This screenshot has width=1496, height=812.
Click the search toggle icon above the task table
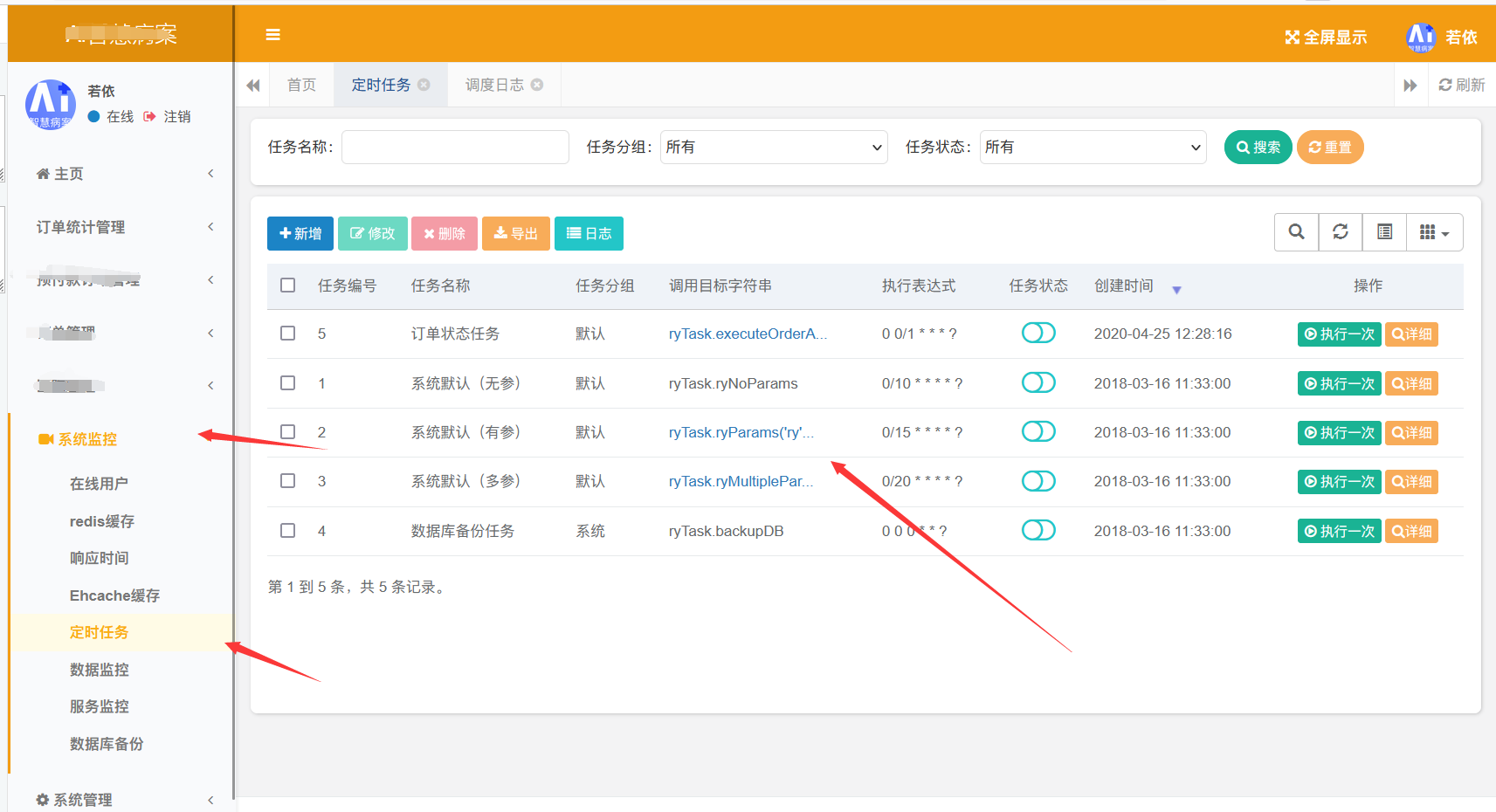[x=1296, y=232]
